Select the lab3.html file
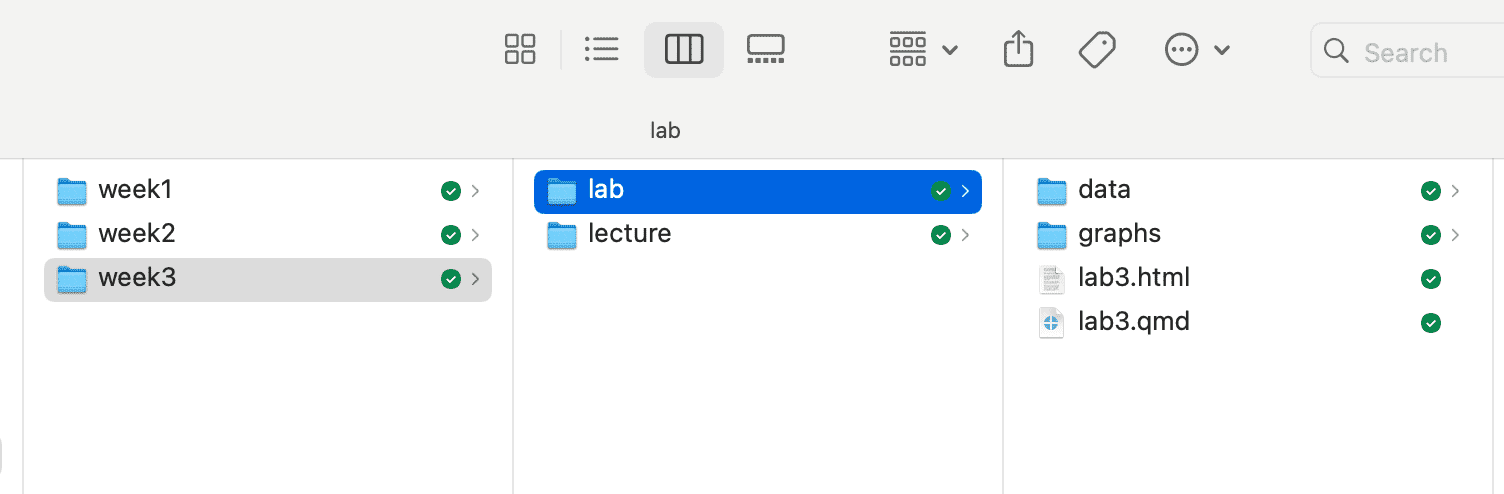 (x=1133, y=278)
